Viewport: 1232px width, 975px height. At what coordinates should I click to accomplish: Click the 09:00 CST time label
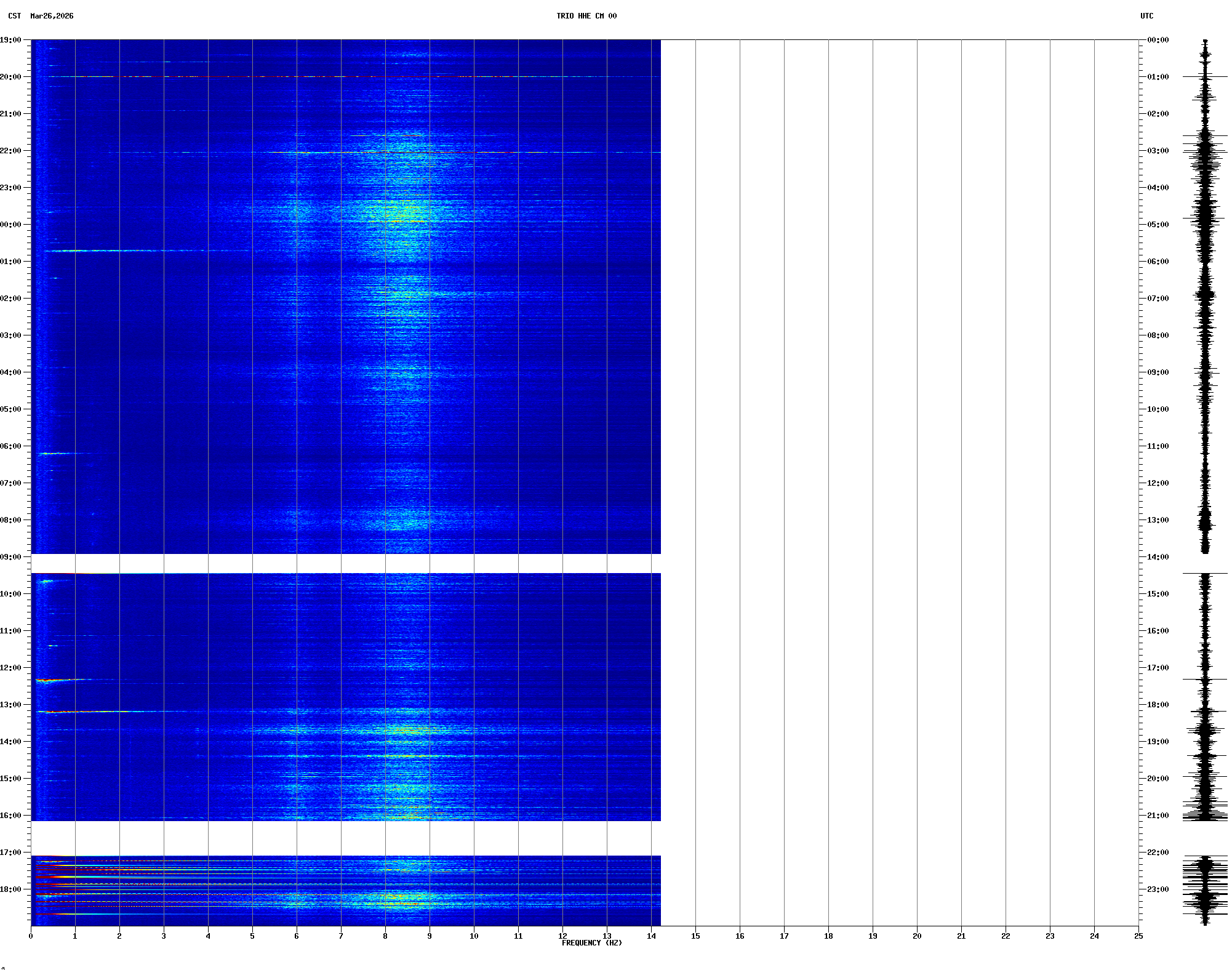point(10,557)
